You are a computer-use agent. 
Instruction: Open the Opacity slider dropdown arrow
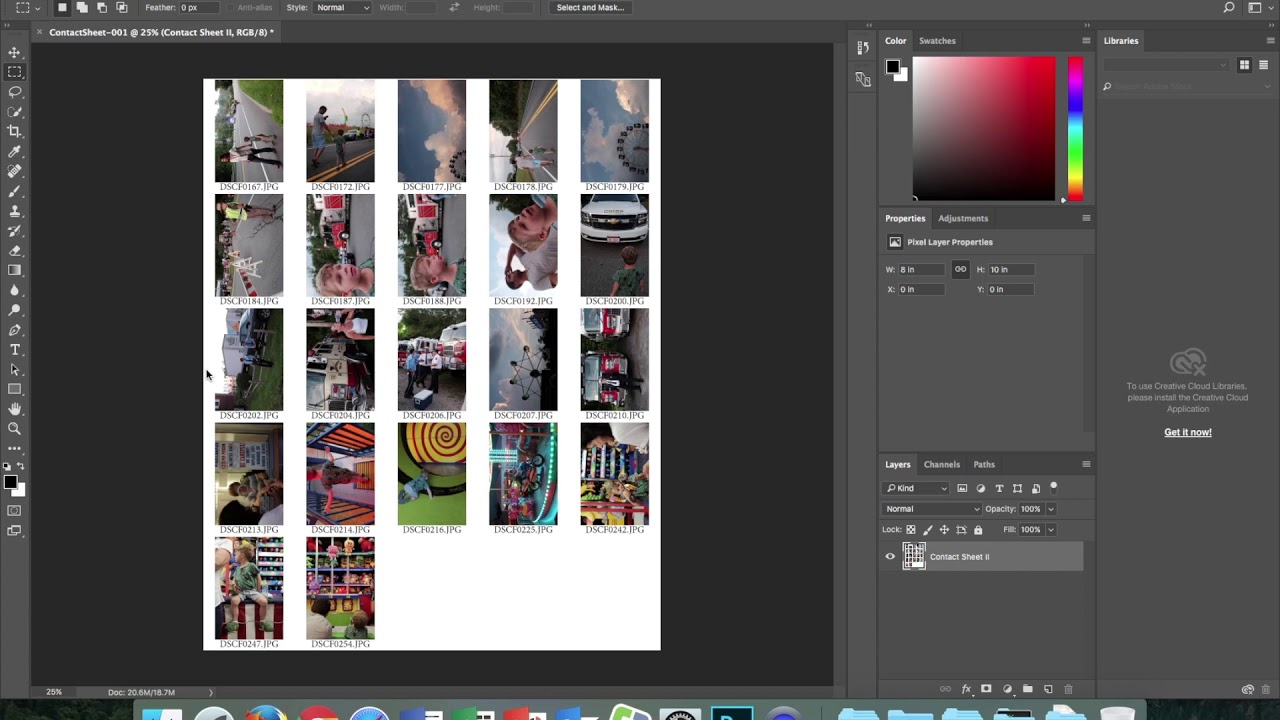coord(1050,509)
